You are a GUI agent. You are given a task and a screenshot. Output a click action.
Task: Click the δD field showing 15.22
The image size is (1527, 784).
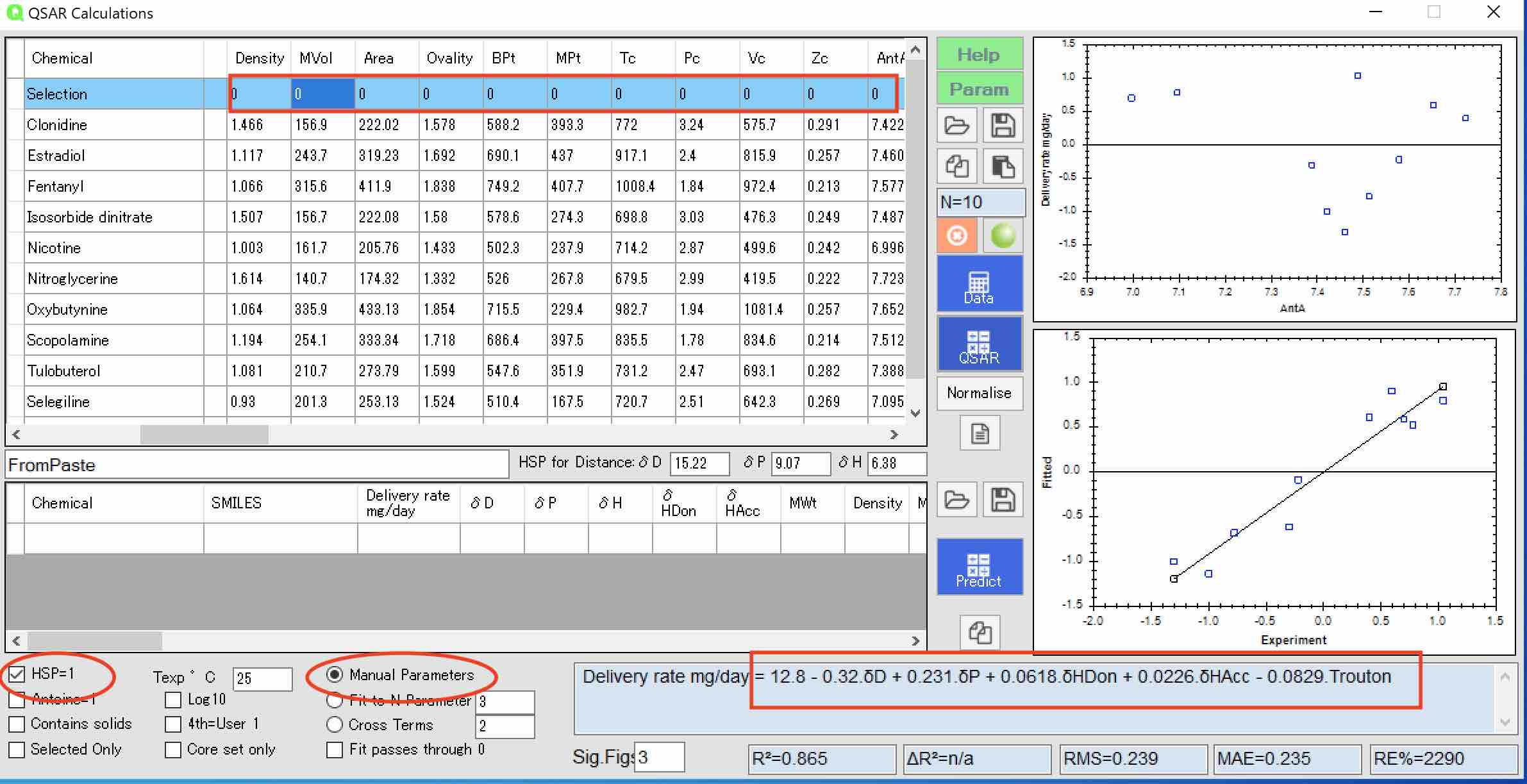[699, 463]
